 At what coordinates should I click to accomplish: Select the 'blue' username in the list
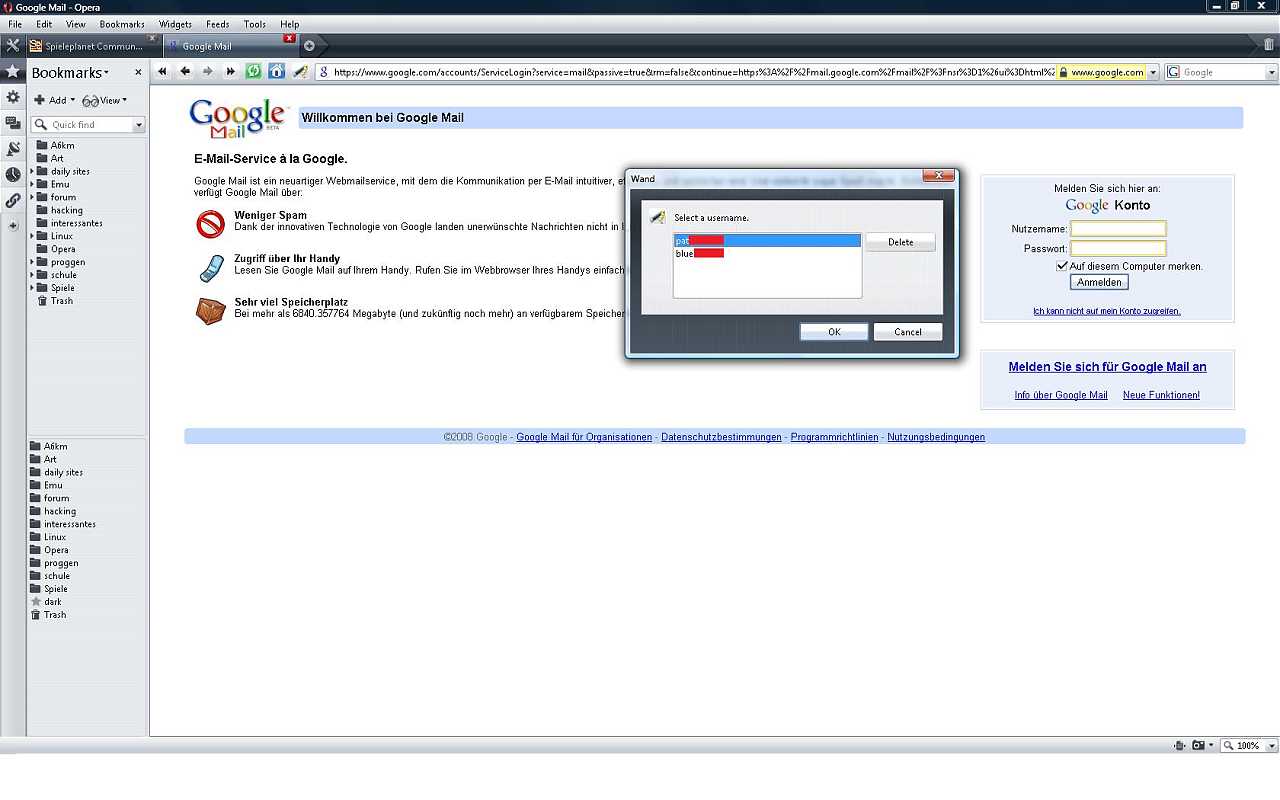point(700,254)
